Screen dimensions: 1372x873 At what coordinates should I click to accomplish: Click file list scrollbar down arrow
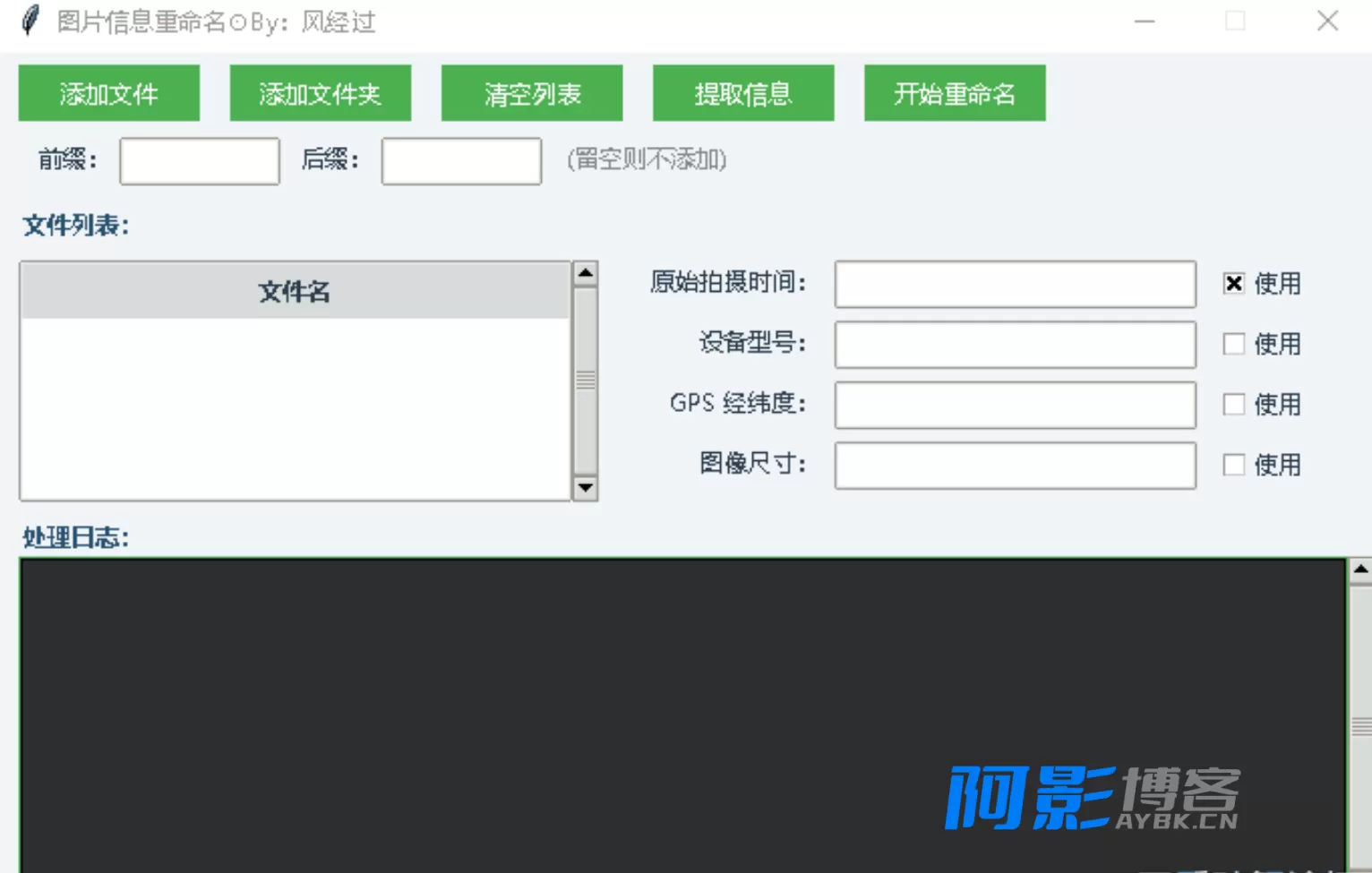click(586, 488)
